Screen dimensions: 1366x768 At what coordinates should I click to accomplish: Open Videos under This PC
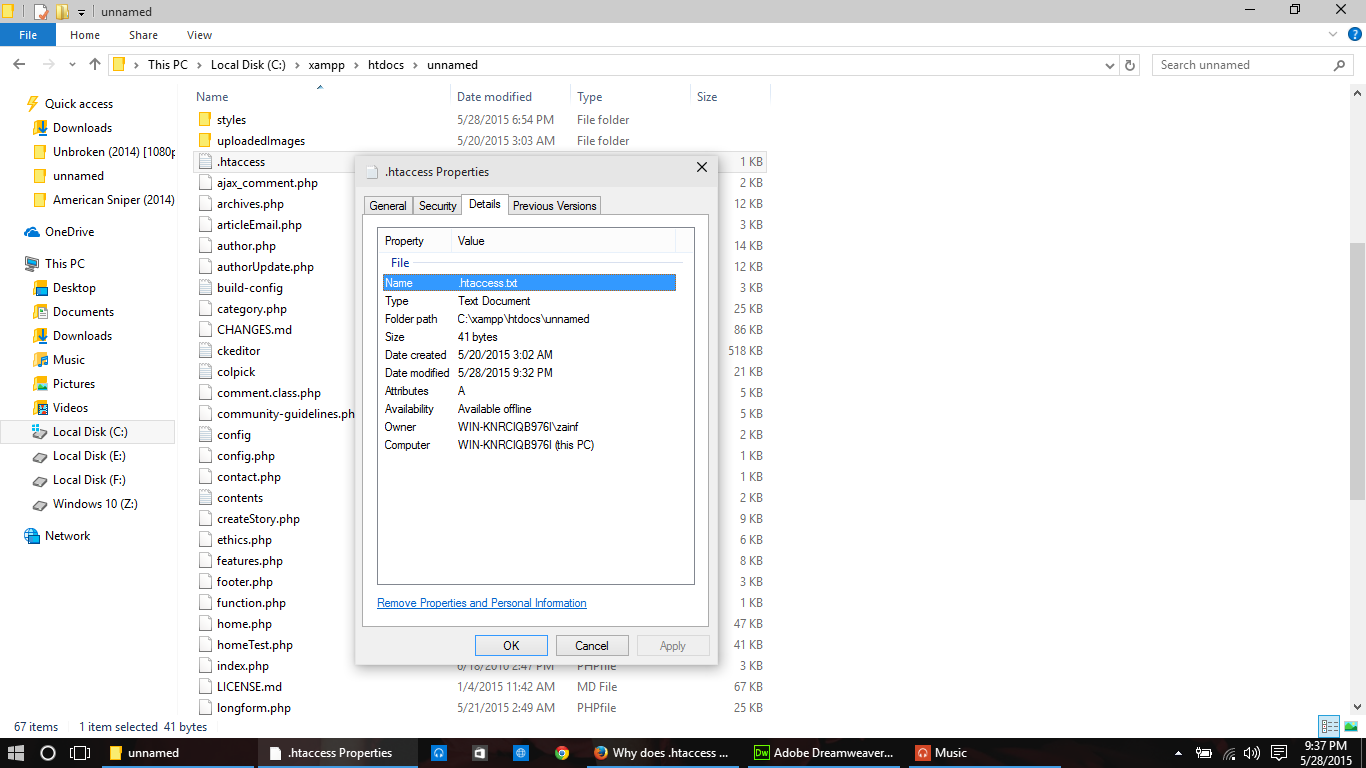[70, 408]
